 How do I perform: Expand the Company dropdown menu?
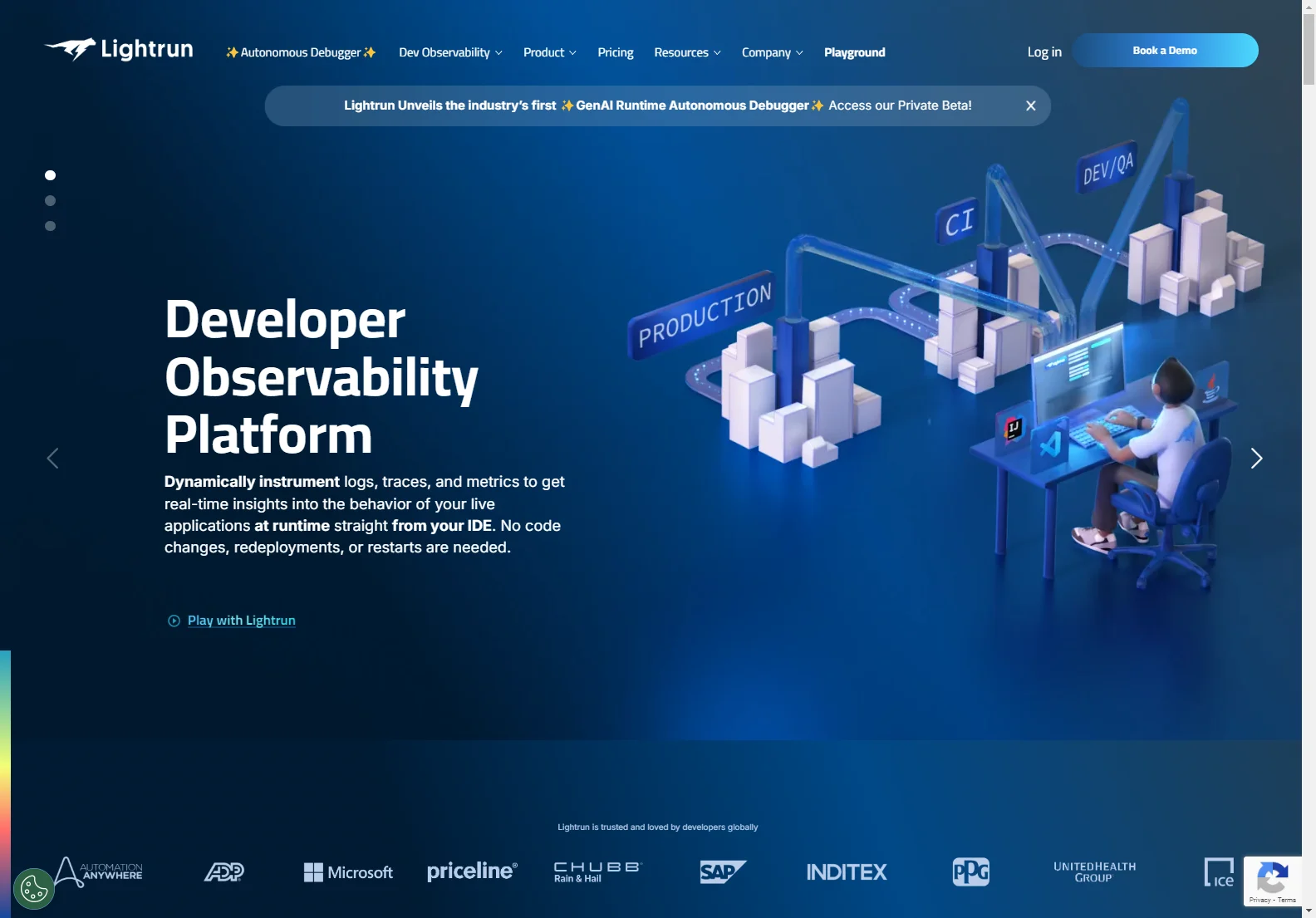772,52
